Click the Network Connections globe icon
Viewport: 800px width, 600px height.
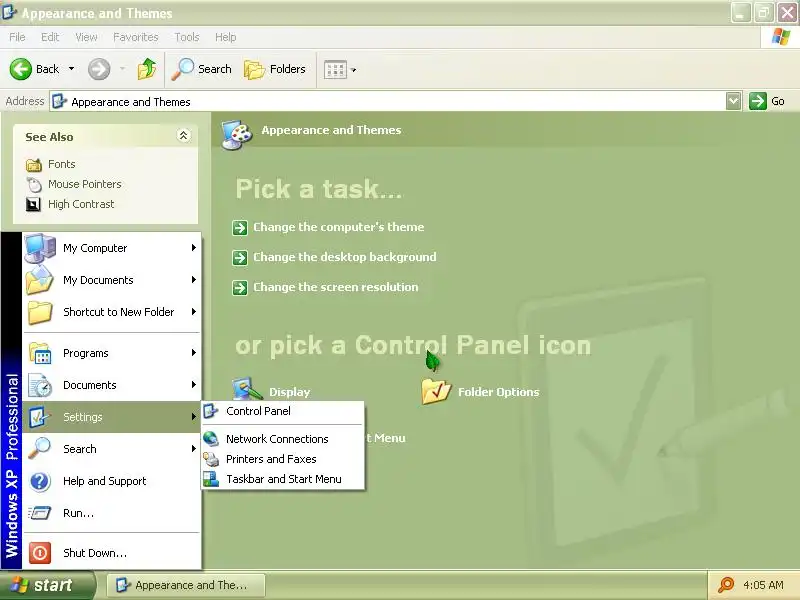click(211, 439)
